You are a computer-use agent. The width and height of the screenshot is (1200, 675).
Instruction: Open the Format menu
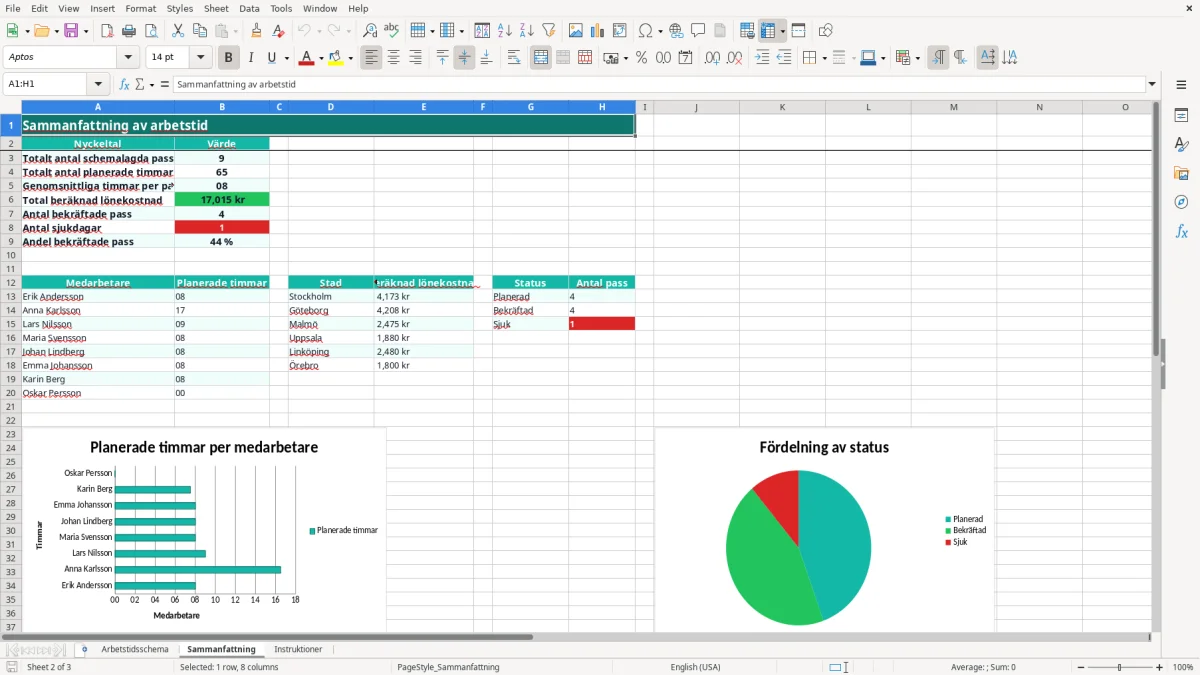140,8
